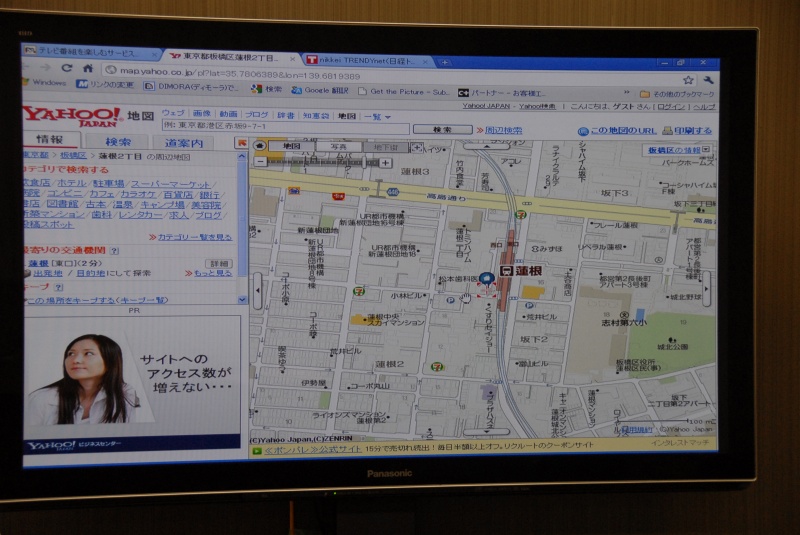Click the 蓮根 station icon on map
This screenshot has width=800, height=535.
506,271
